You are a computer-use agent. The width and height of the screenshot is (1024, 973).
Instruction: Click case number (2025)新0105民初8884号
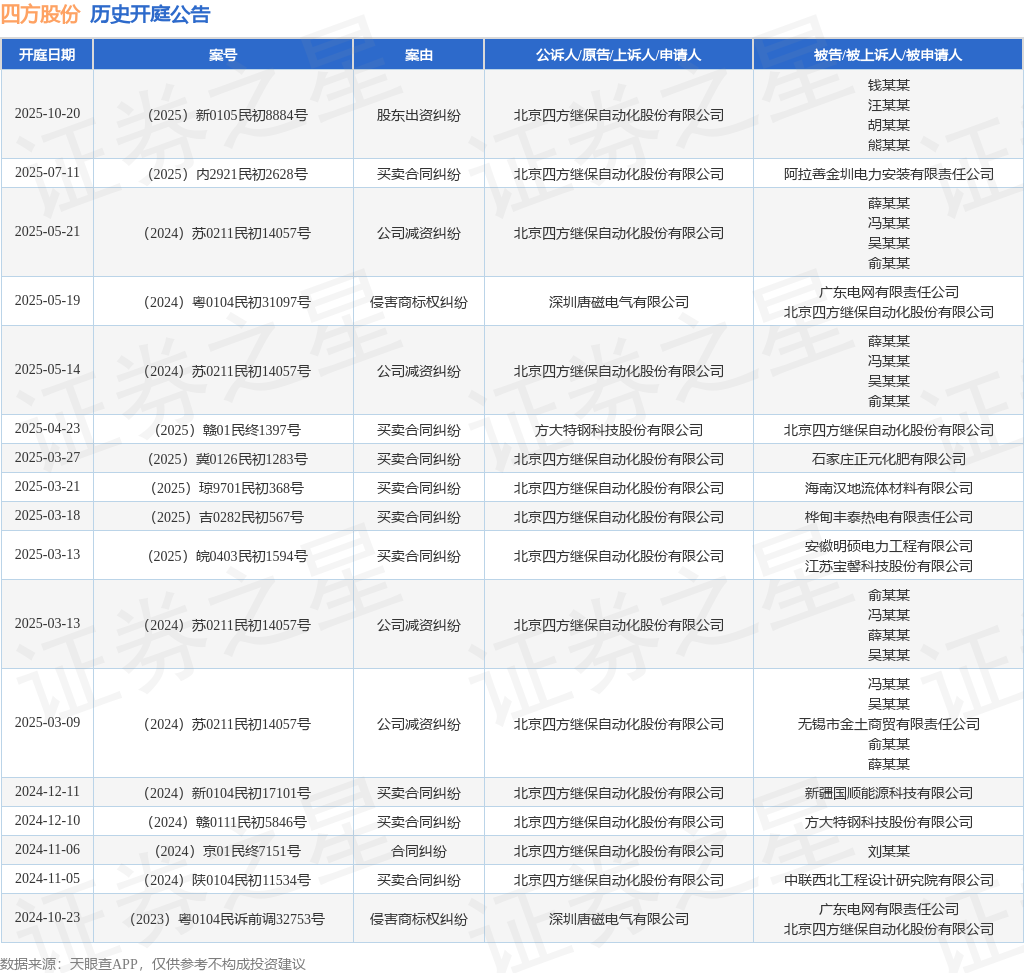coord(227,116)
